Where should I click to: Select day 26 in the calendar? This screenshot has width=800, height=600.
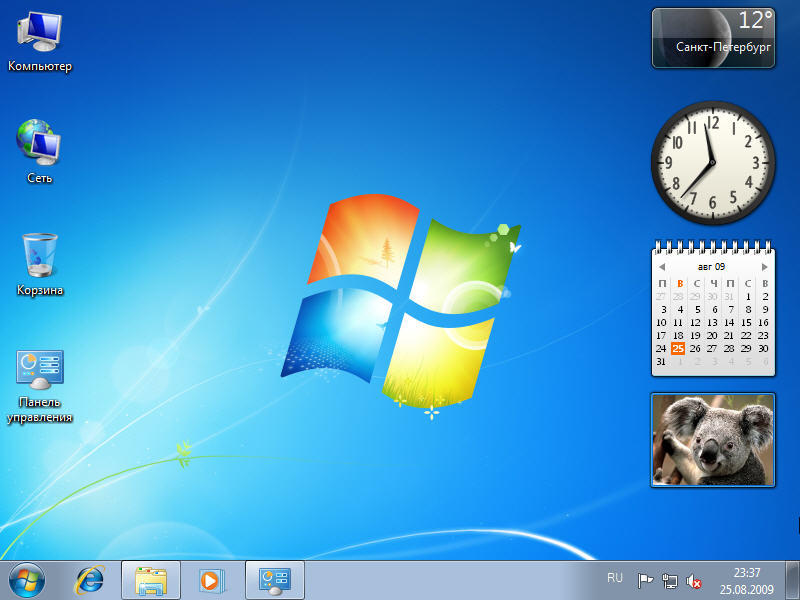(x=695, y=348)
